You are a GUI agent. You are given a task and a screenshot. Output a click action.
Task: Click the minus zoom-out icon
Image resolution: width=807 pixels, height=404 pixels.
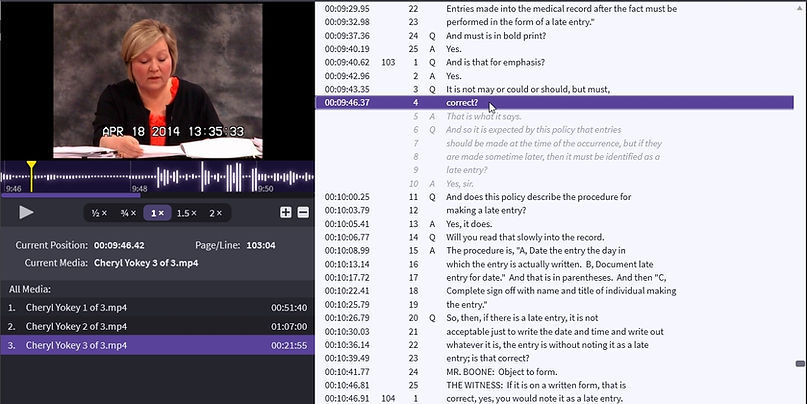pyautogui.click(x=303, y=212)
